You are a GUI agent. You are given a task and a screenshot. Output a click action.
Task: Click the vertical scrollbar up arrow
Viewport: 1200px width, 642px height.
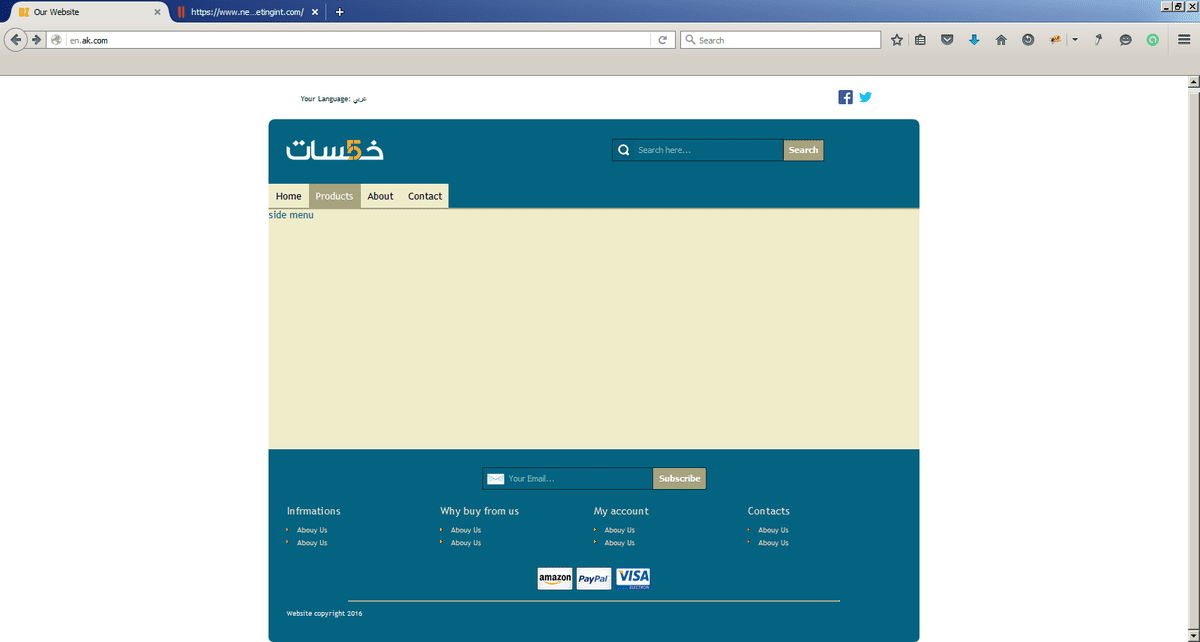coord(1193,83)
